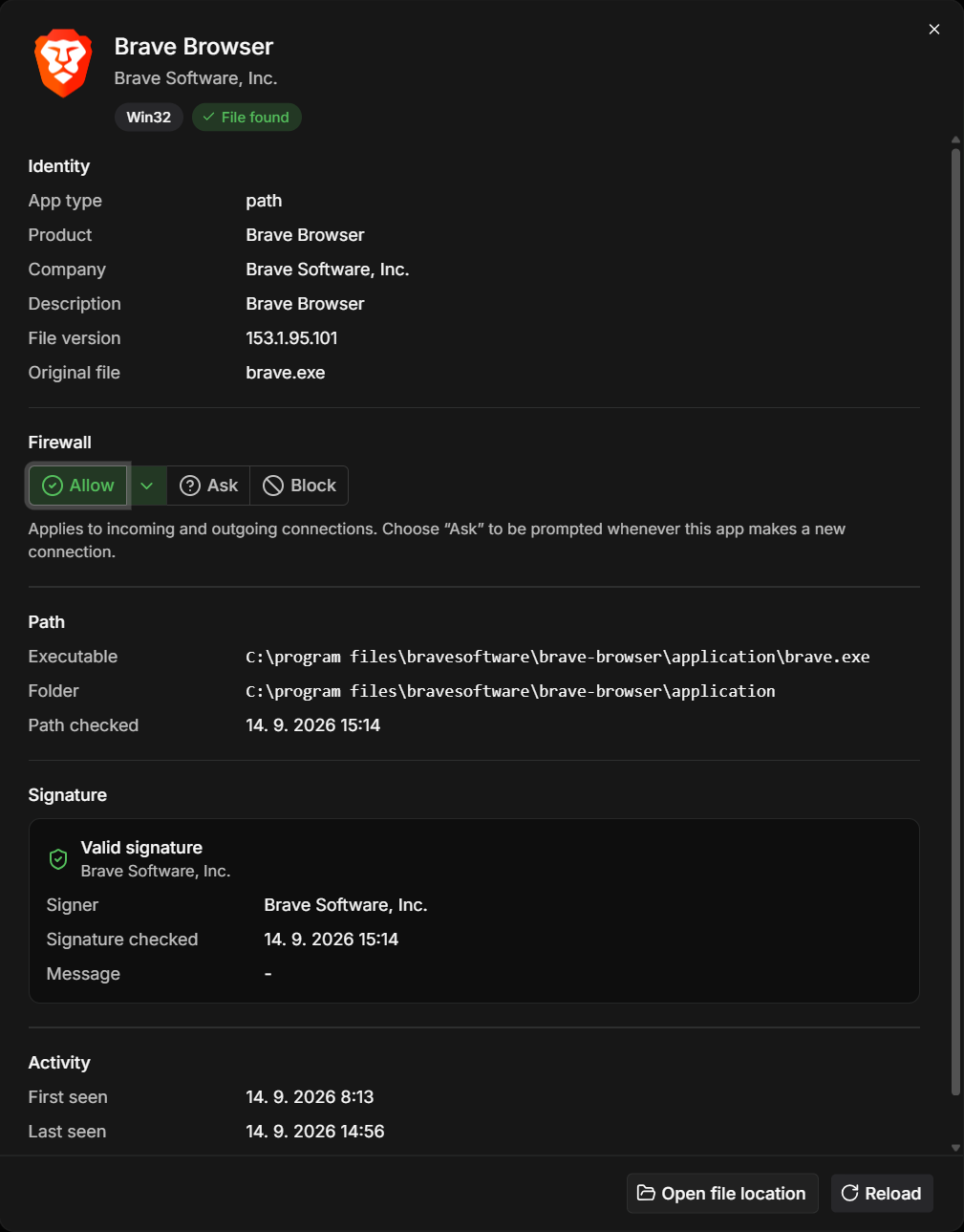Viewport: 964px width, 1232px height.
Task: Select the Allow firewall option
Action: tap(78, 486)
